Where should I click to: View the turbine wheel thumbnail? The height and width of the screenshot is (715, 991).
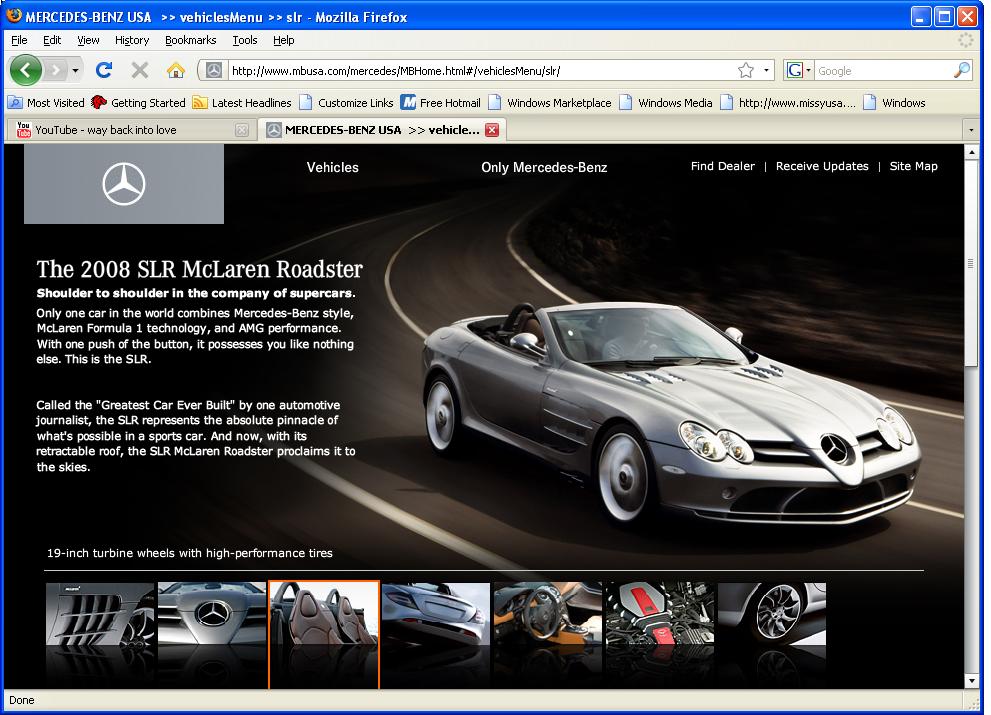[772, 613]
